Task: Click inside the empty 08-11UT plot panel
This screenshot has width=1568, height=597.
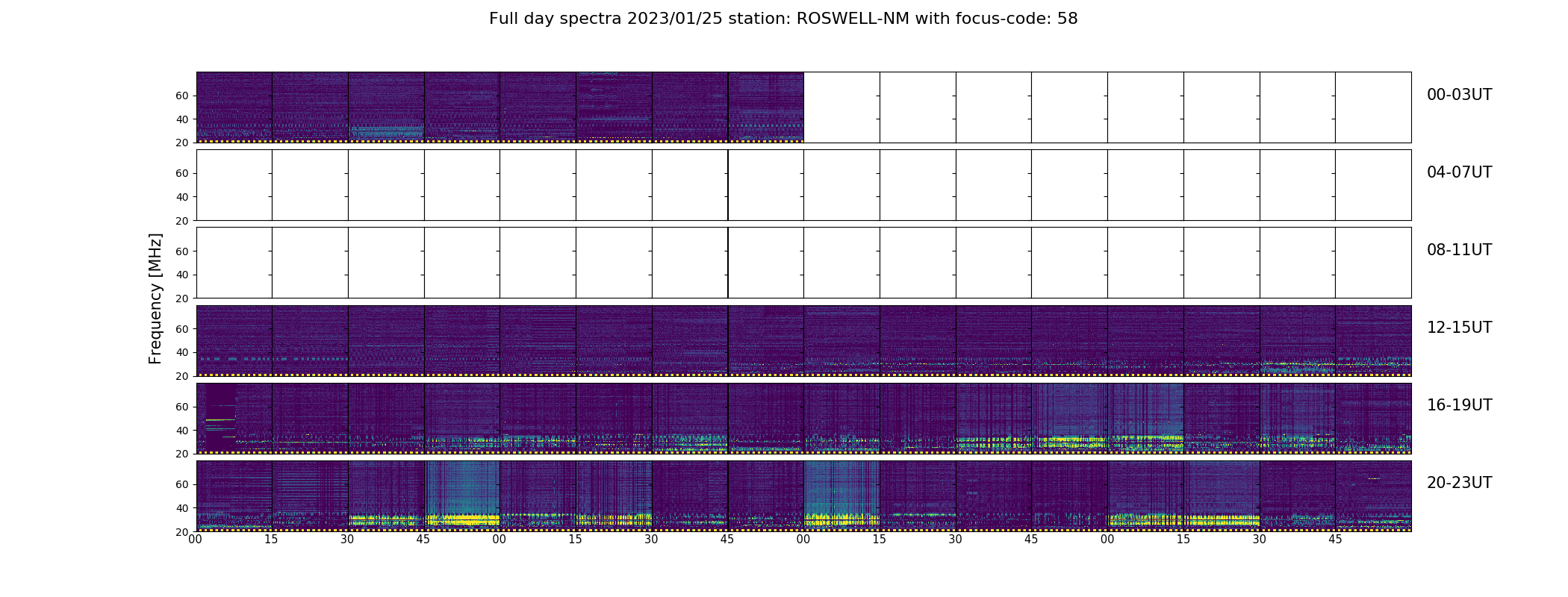Action: pos(803,263)
